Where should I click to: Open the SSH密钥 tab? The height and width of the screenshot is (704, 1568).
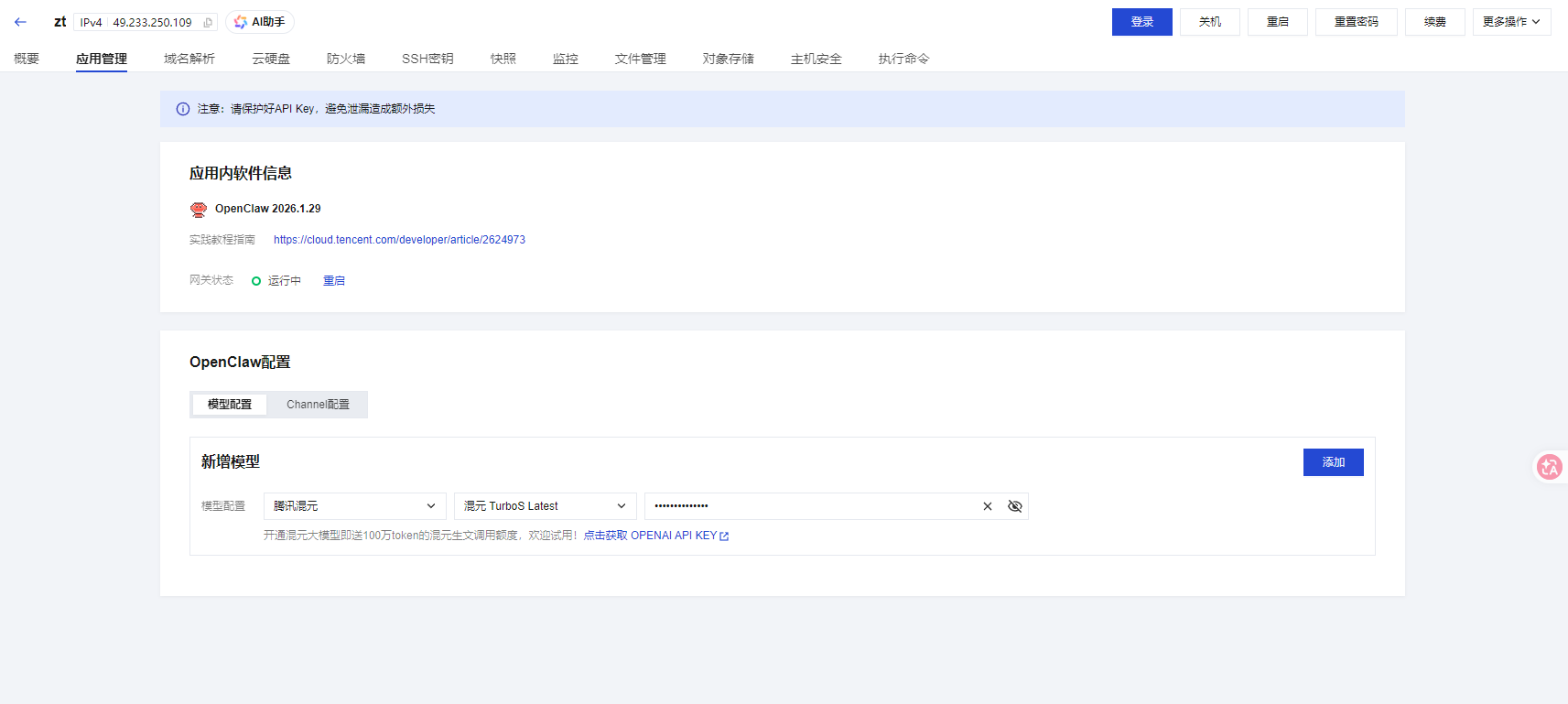tap(427, 59)
